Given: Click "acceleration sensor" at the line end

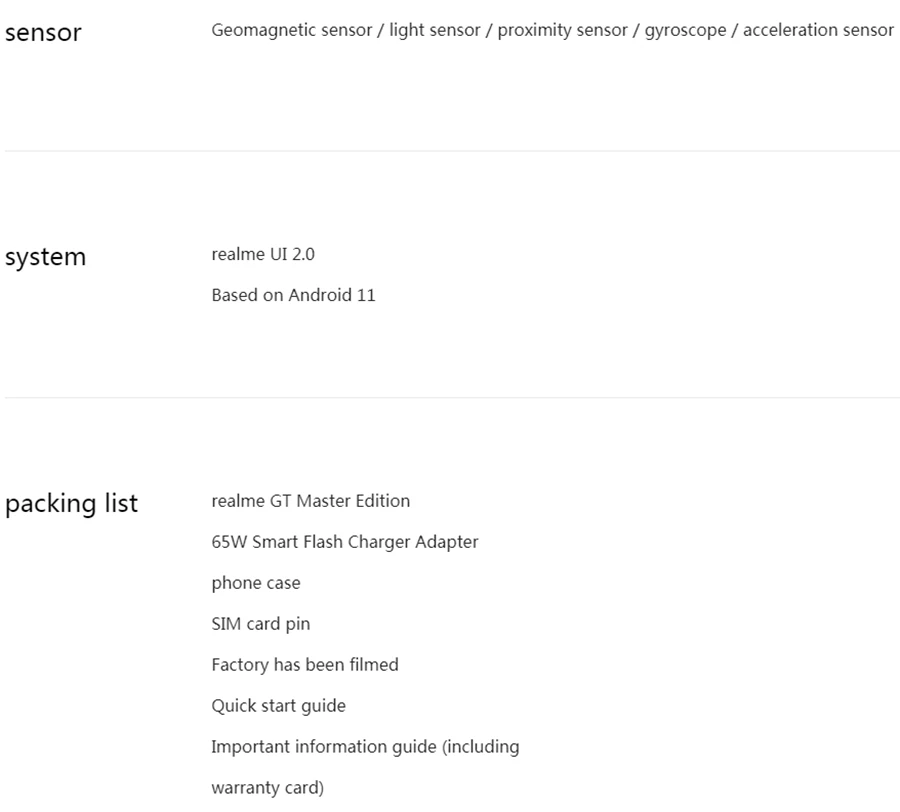Looking at the screenshot, I should coord(818,30).
